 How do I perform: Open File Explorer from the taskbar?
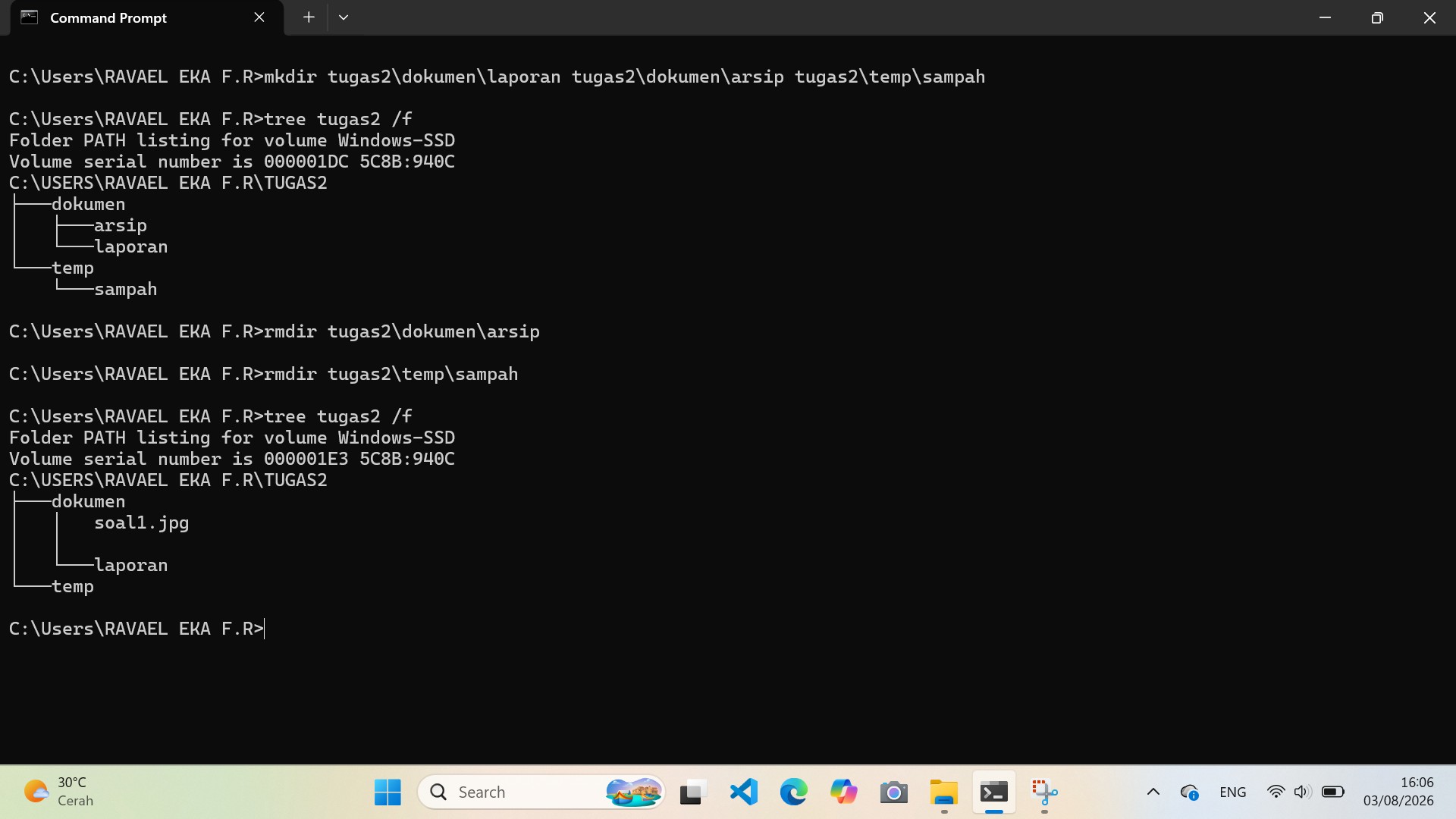[944, 792]
